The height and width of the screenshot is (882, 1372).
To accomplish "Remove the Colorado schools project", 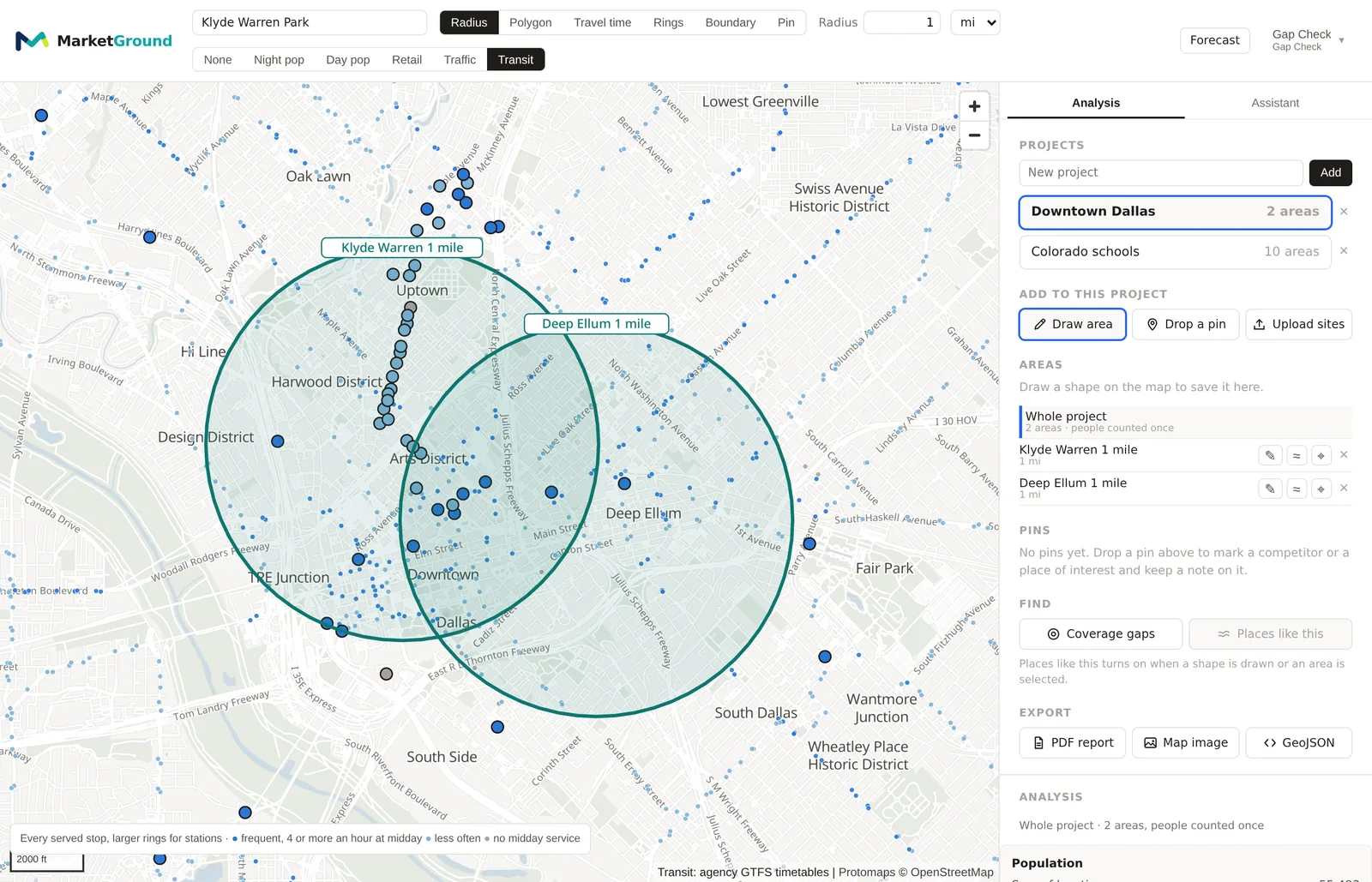I will click(1344, 251).
